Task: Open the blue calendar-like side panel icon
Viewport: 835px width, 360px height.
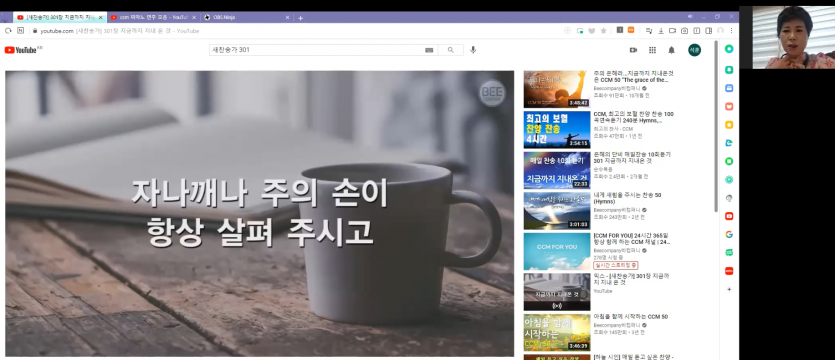Action: [x=729, y=88]
